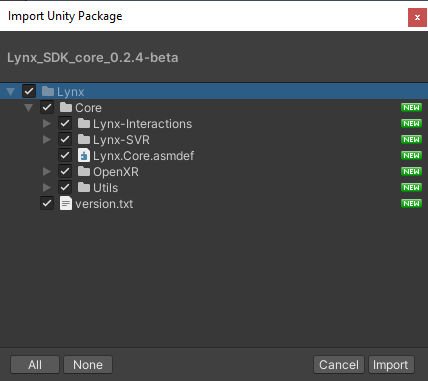Collapse the Lynx root folder arrow
The image size is (428, 381).
(x=11, y=92)
